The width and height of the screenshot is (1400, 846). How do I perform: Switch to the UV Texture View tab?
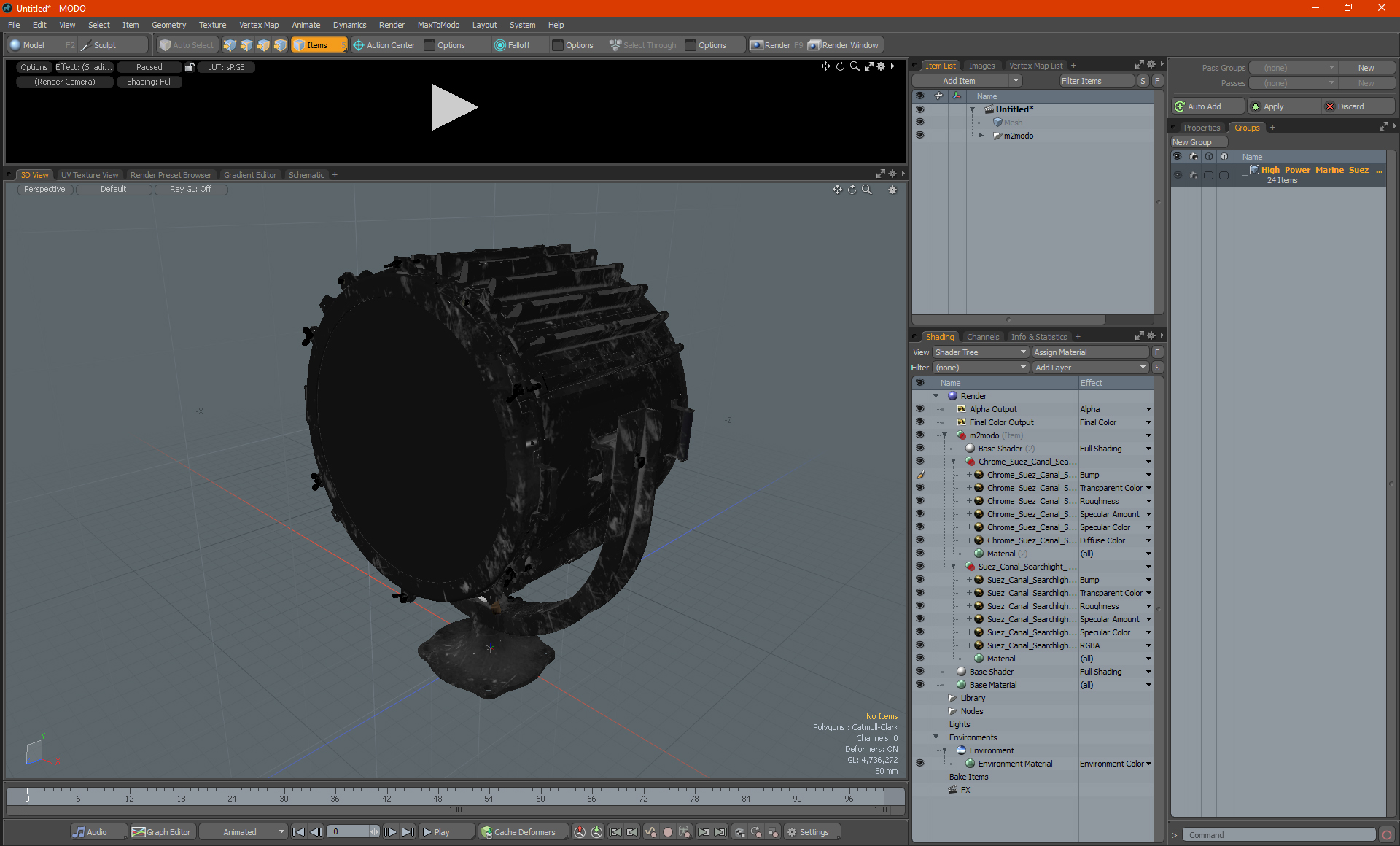pos(90,175)
